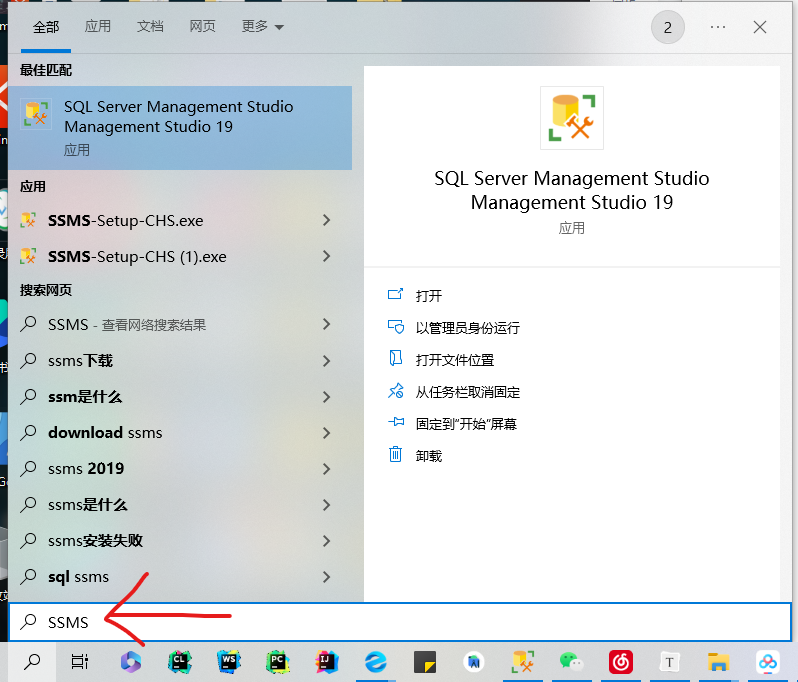Select the sql ssms suggestion

(x=180, y=577)
